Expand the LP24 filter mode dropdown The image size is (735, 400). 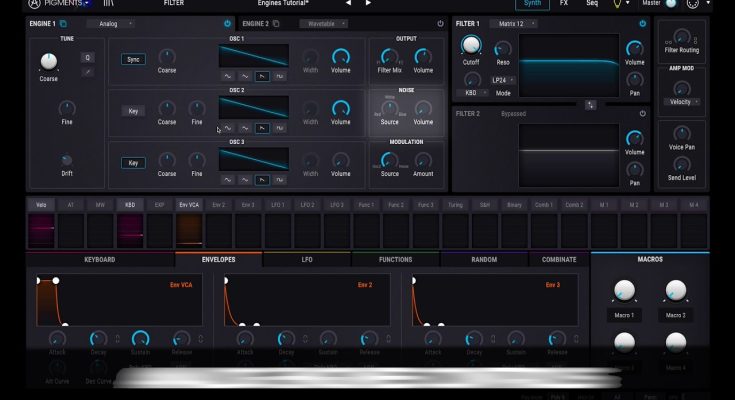point(504,79)
